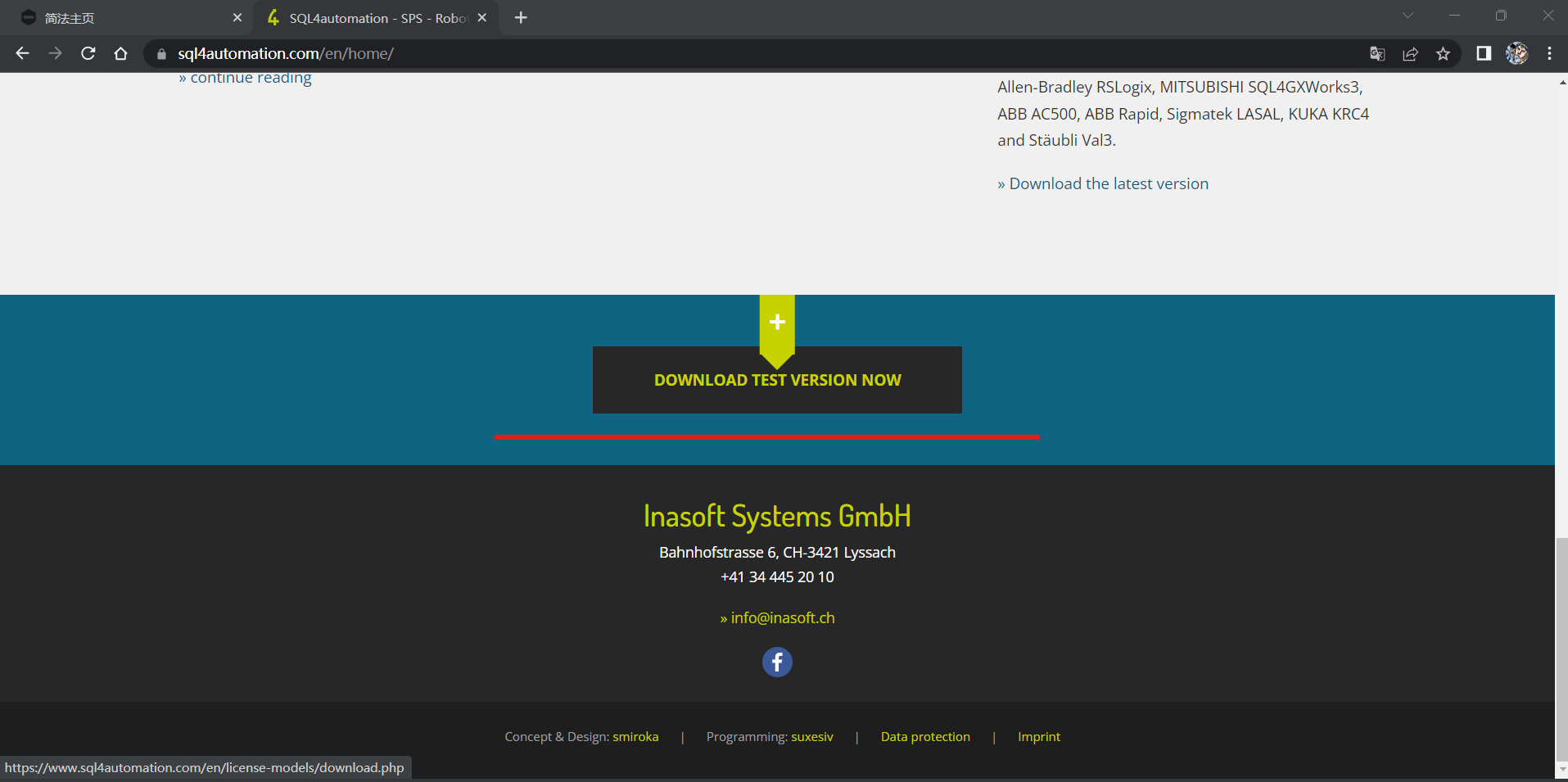Screen dimensions: 1568x782
Task: Click the scrollbar down arrow
Action: [x=1561, y=770]
